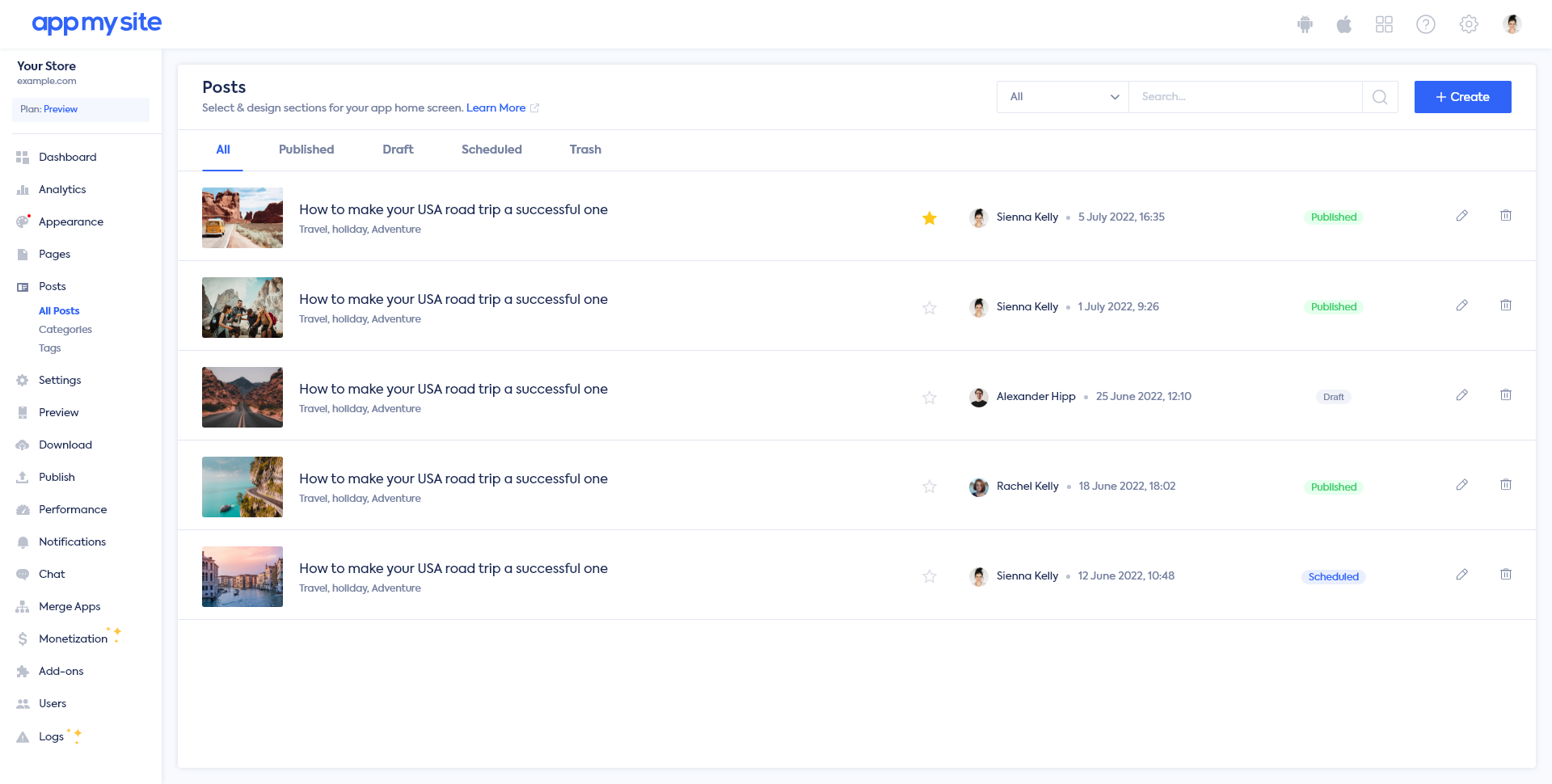This screenshot has height=784, width=1552.
Task: Click the Draft status badge
Action: click(x=1334, y=397)
